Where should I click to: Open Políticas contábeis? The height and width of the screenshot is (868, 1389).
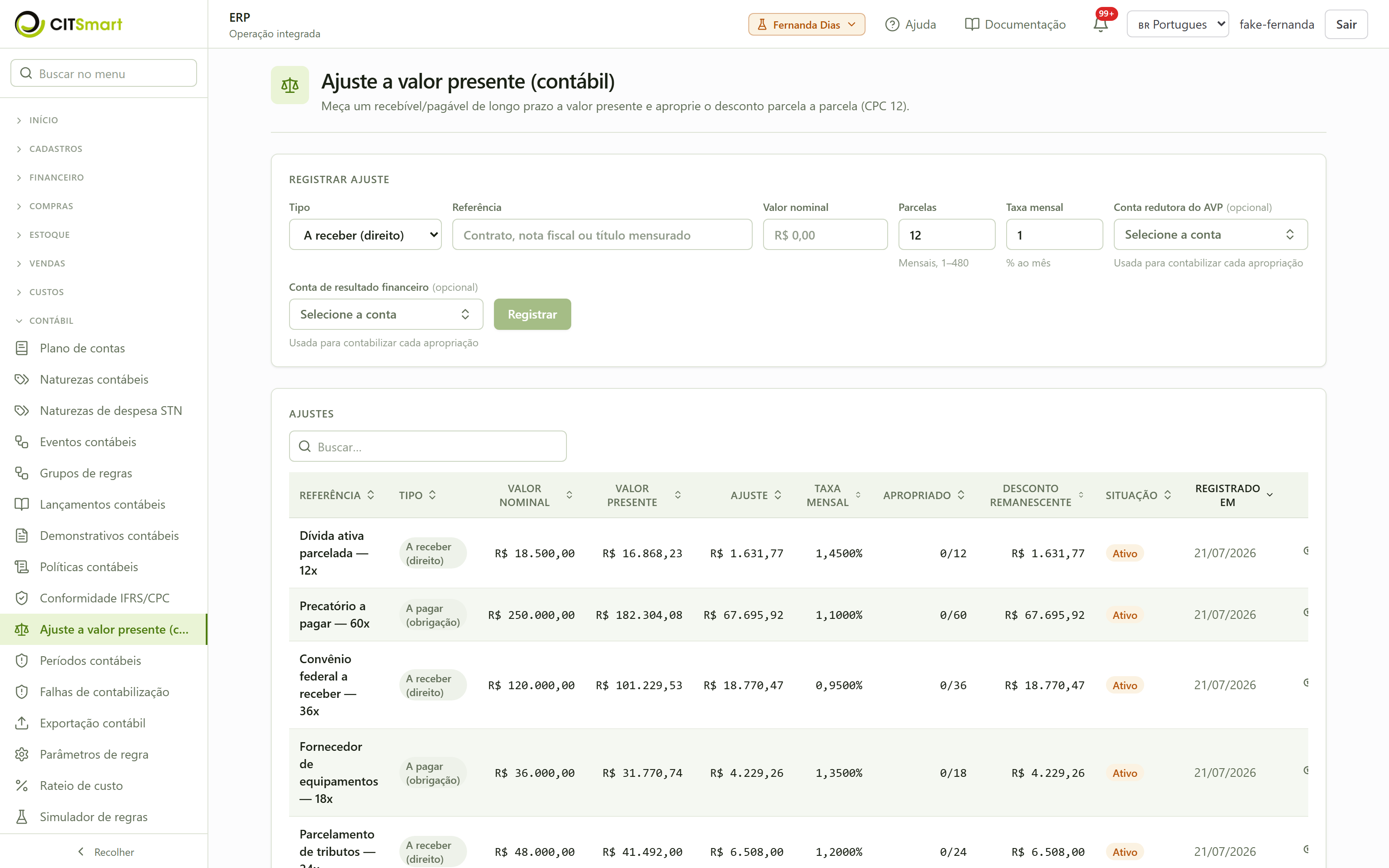(x=103, y=567)
